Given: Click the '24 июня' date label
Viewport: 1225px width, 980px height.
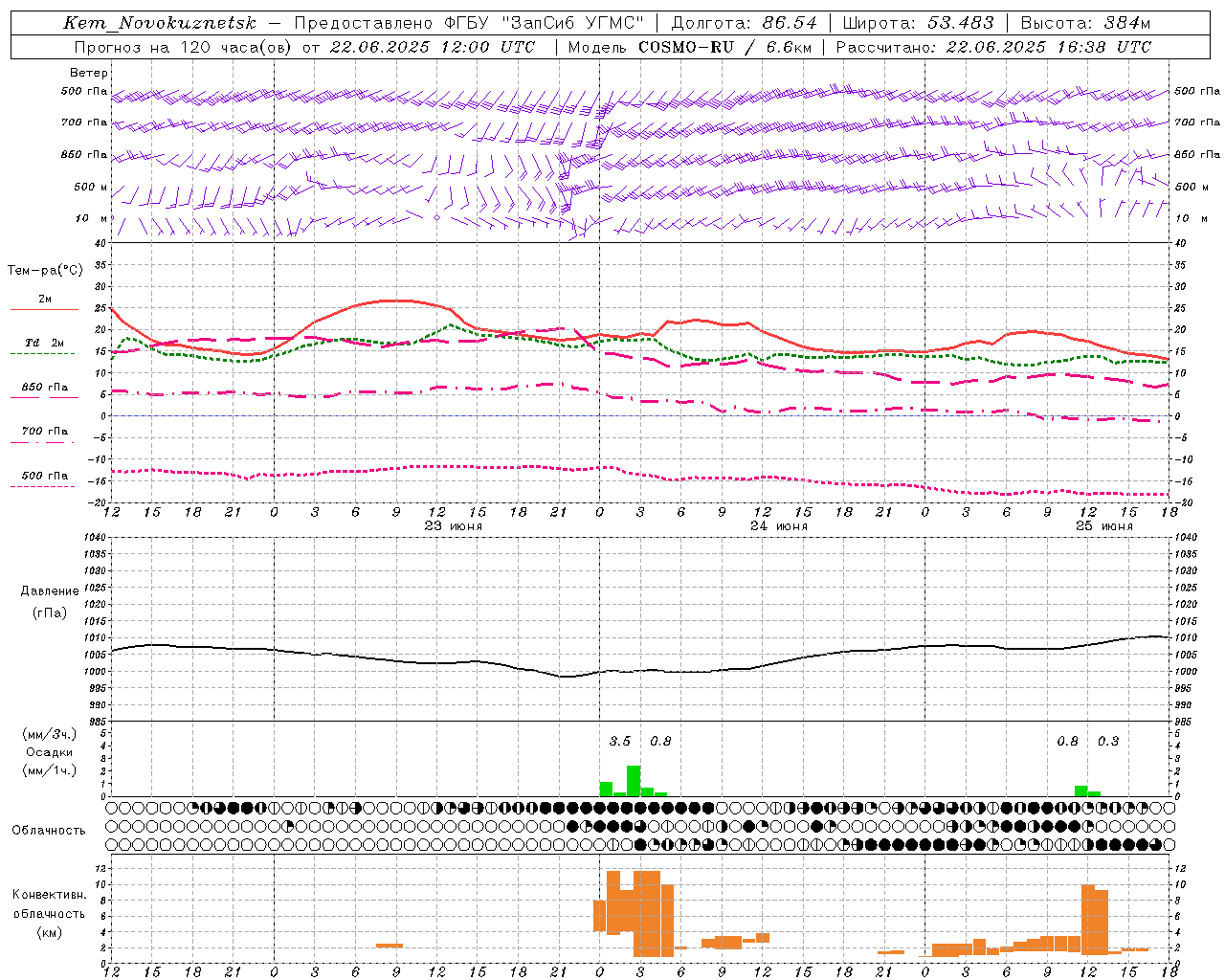Looking at the screenshot, I should pyautogui.click(x=779, y=526).
